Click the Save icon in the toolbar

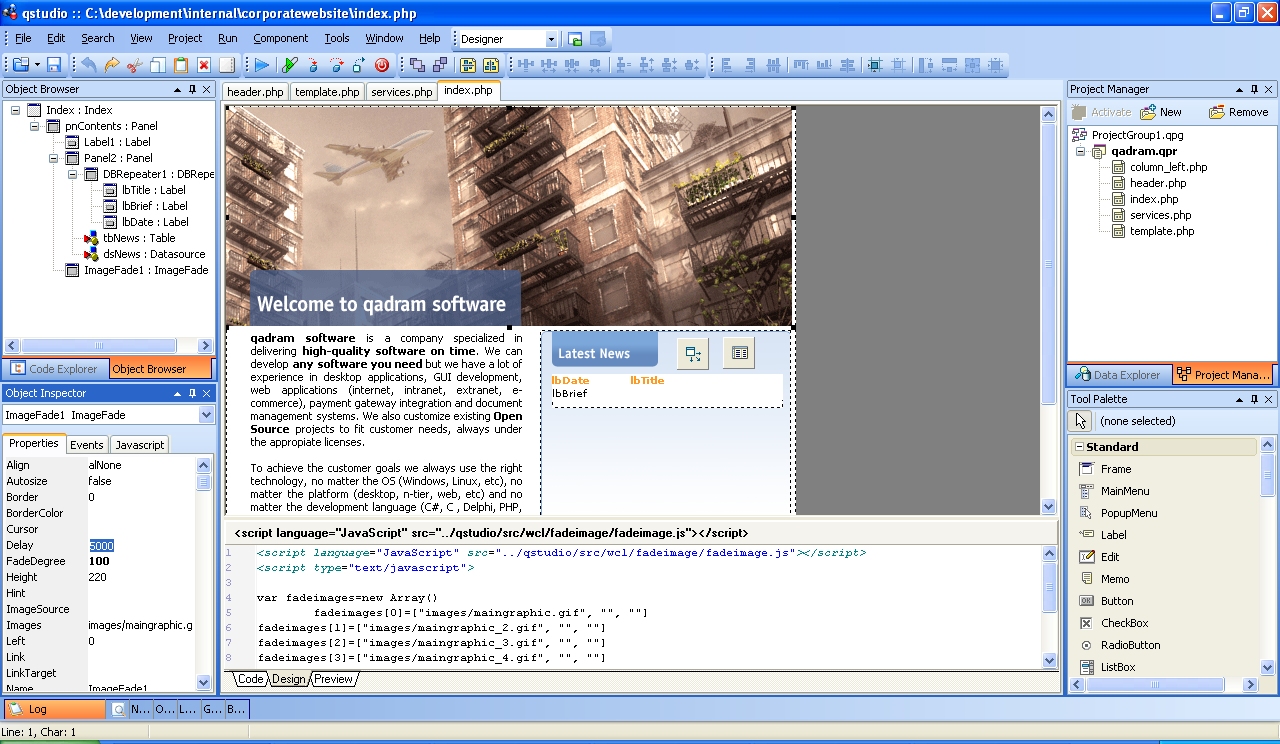point(54,65)
